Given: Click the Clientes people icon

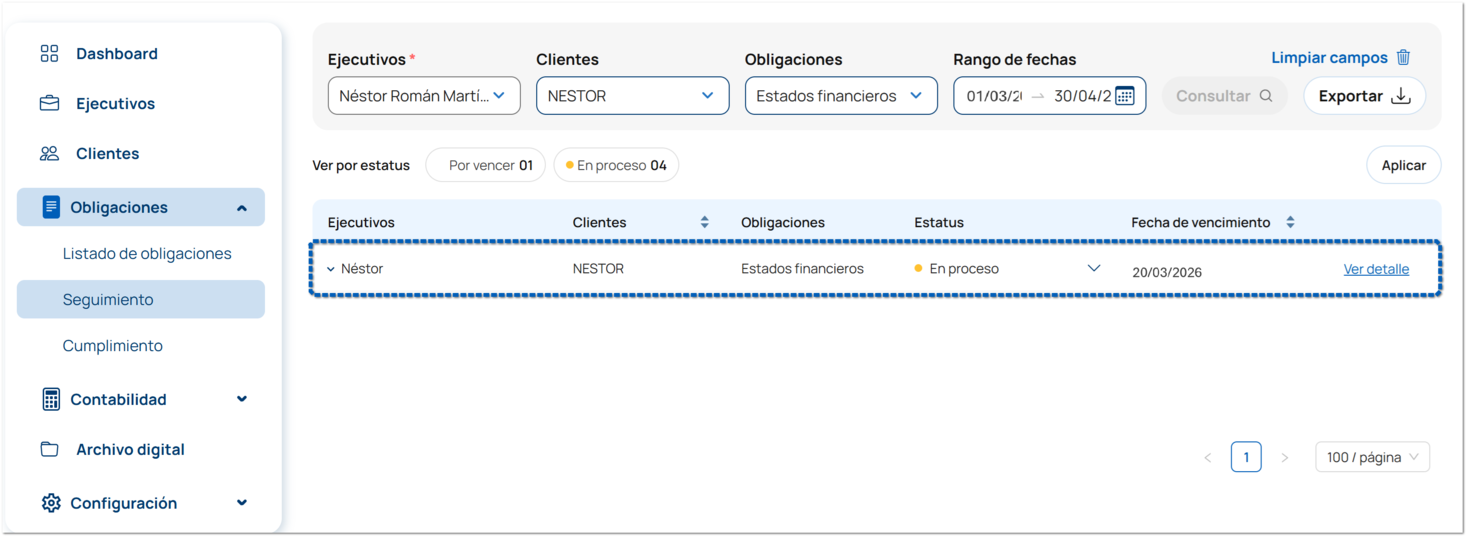Looking at the screenshot, I should tap(49, 154).
